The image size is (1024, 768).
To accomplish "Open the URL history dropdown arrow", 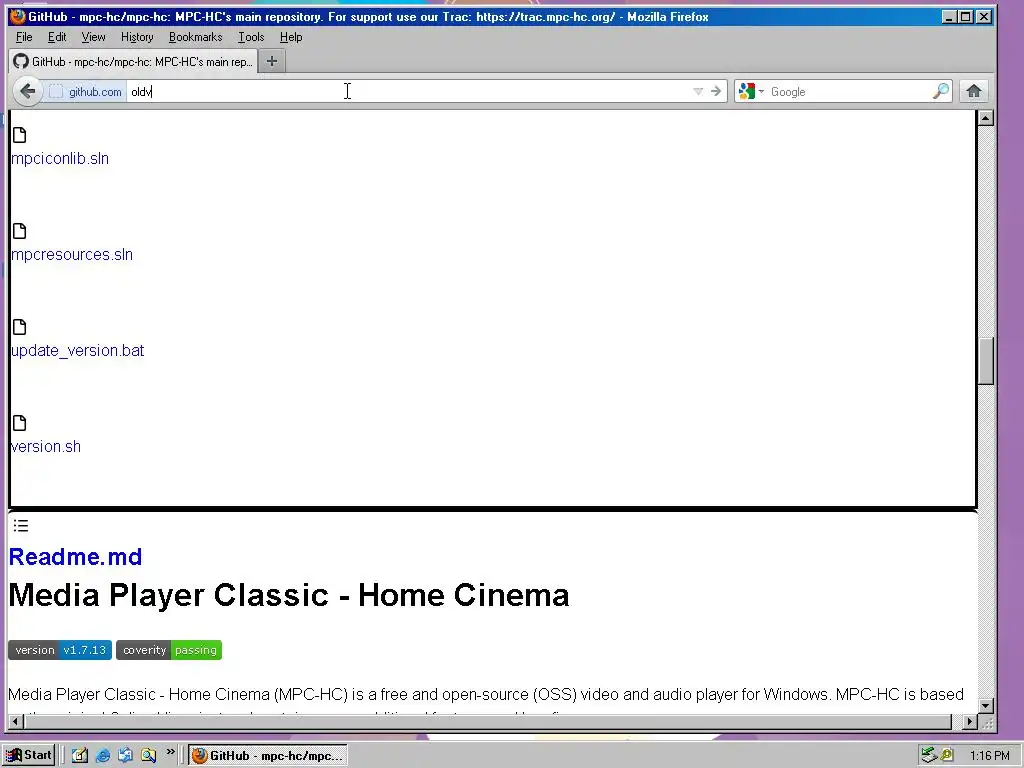I will (x=697, y=91).
